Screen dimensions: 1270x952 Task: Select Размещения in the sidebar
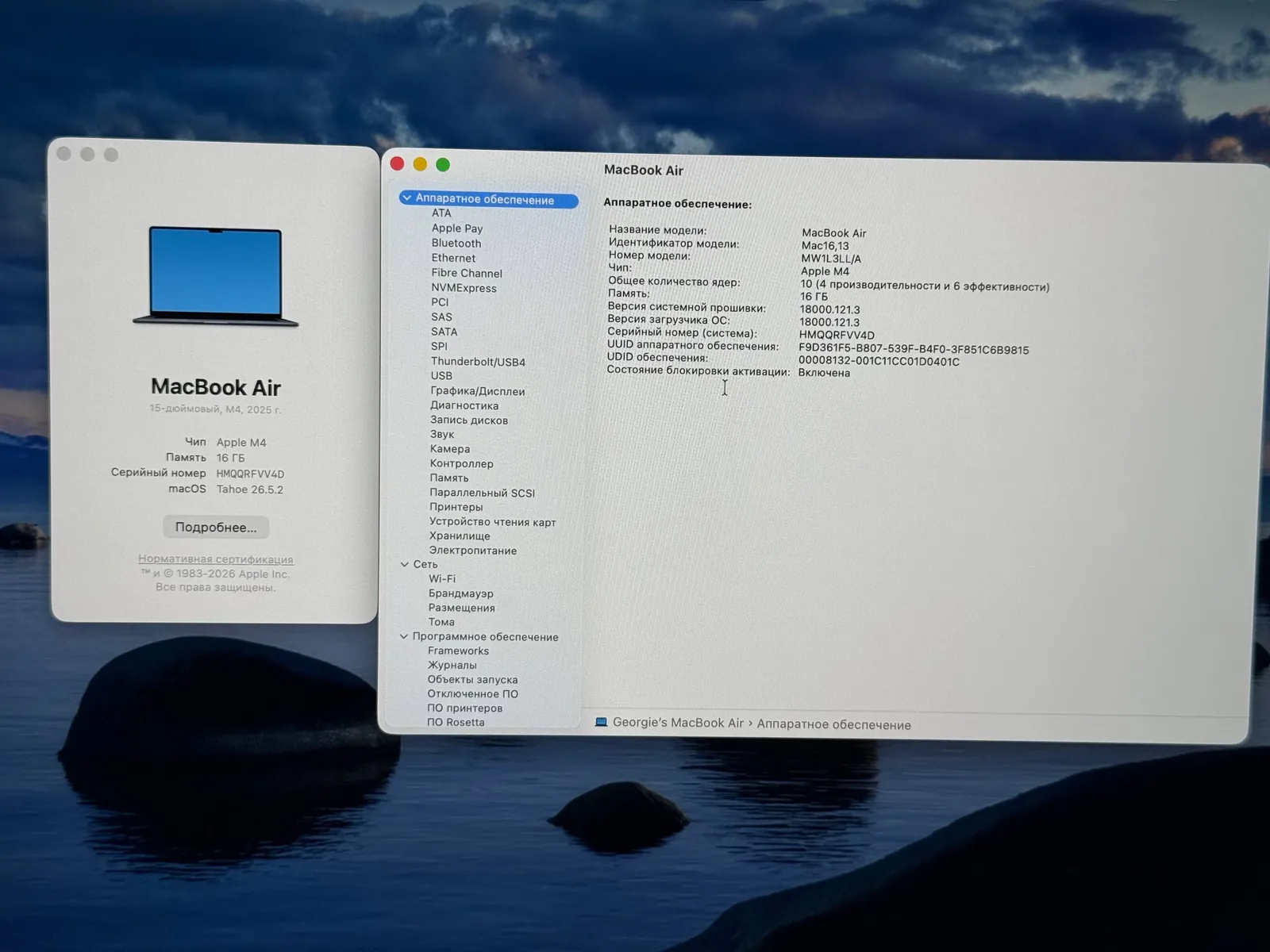click(462, 608)
